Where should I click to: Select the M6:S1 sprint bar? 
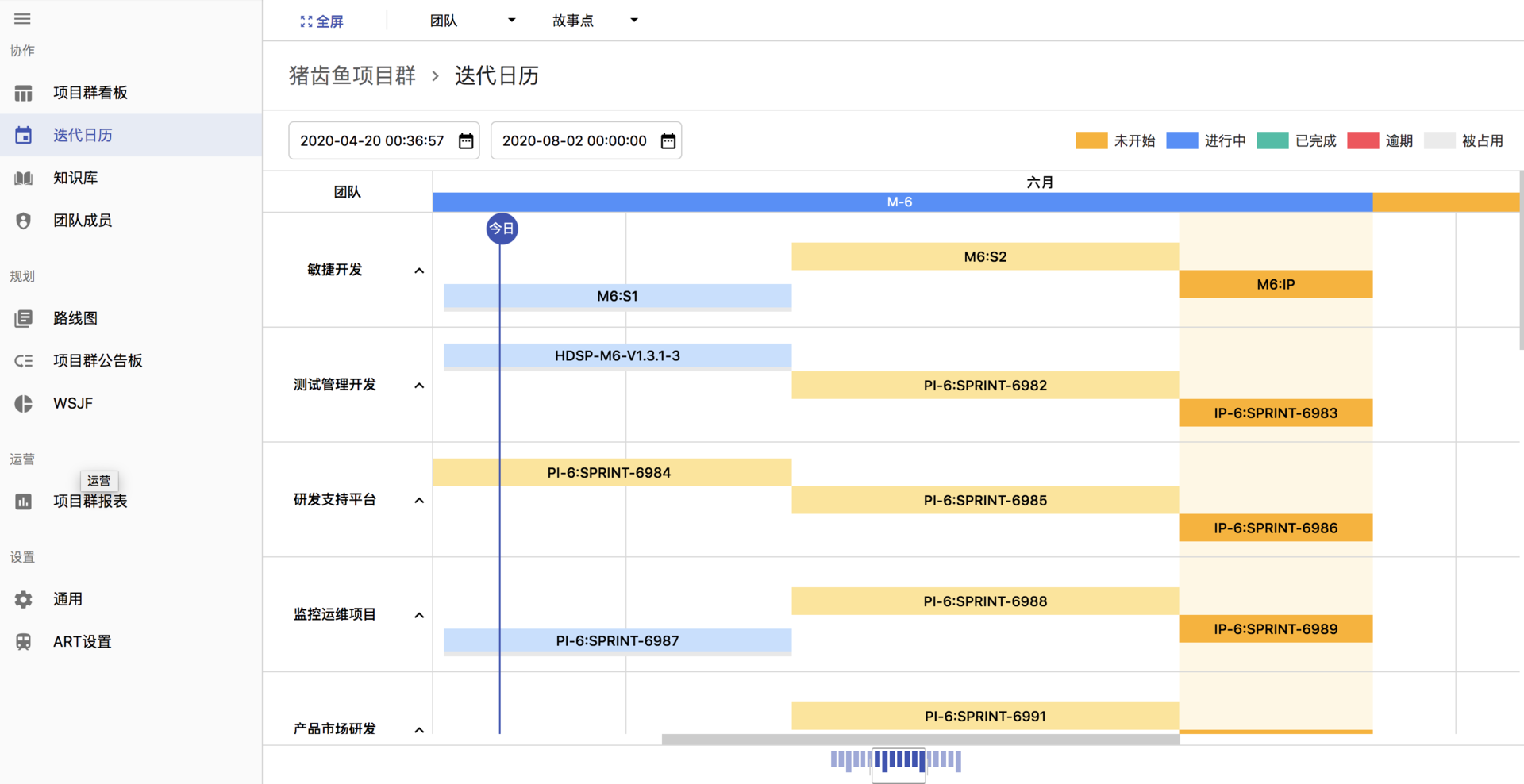(x=618, y=296)
